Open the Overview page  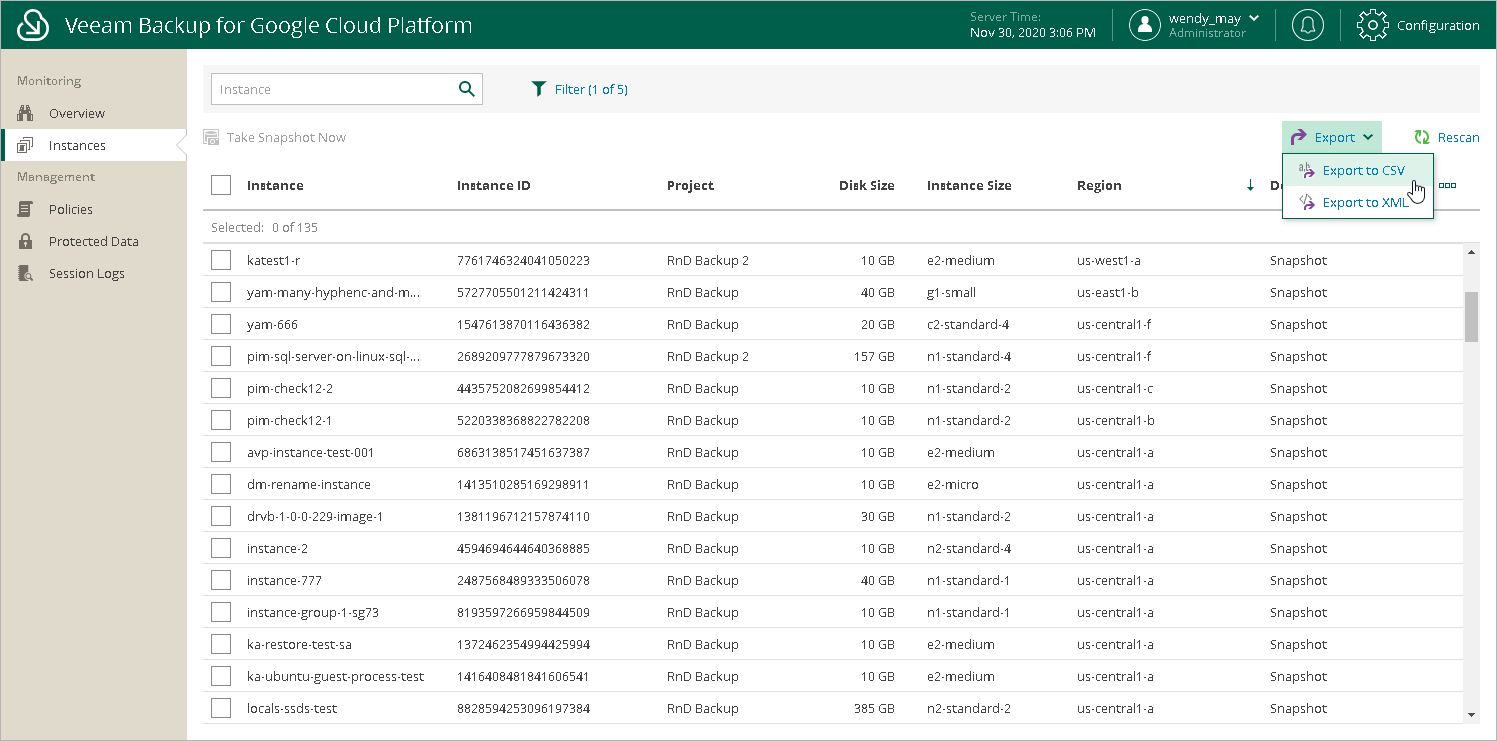[x=76, y=113]
